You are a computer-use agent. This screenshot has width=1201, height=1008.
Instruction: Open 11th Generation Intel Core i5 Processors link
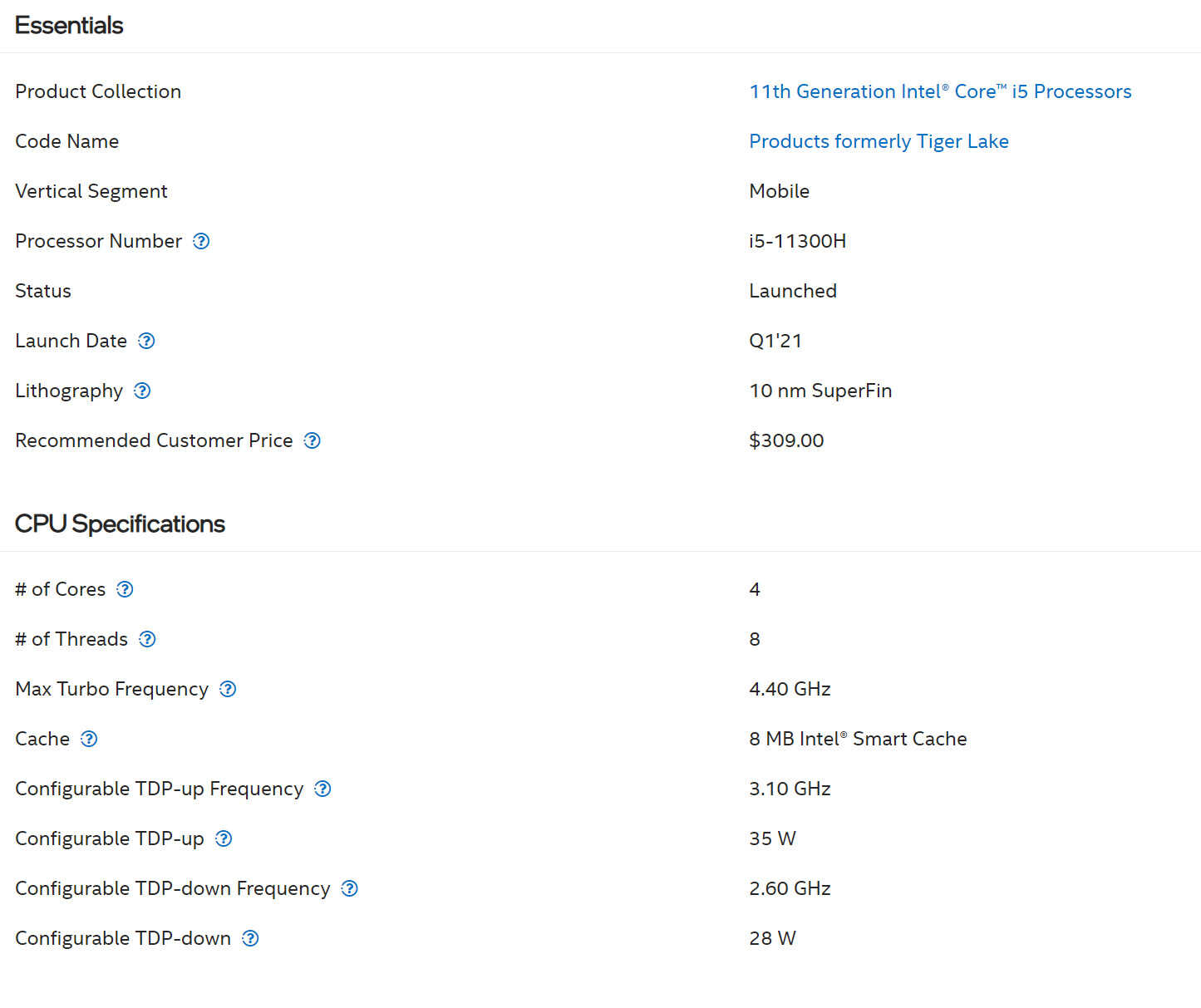tap(940, 91)
